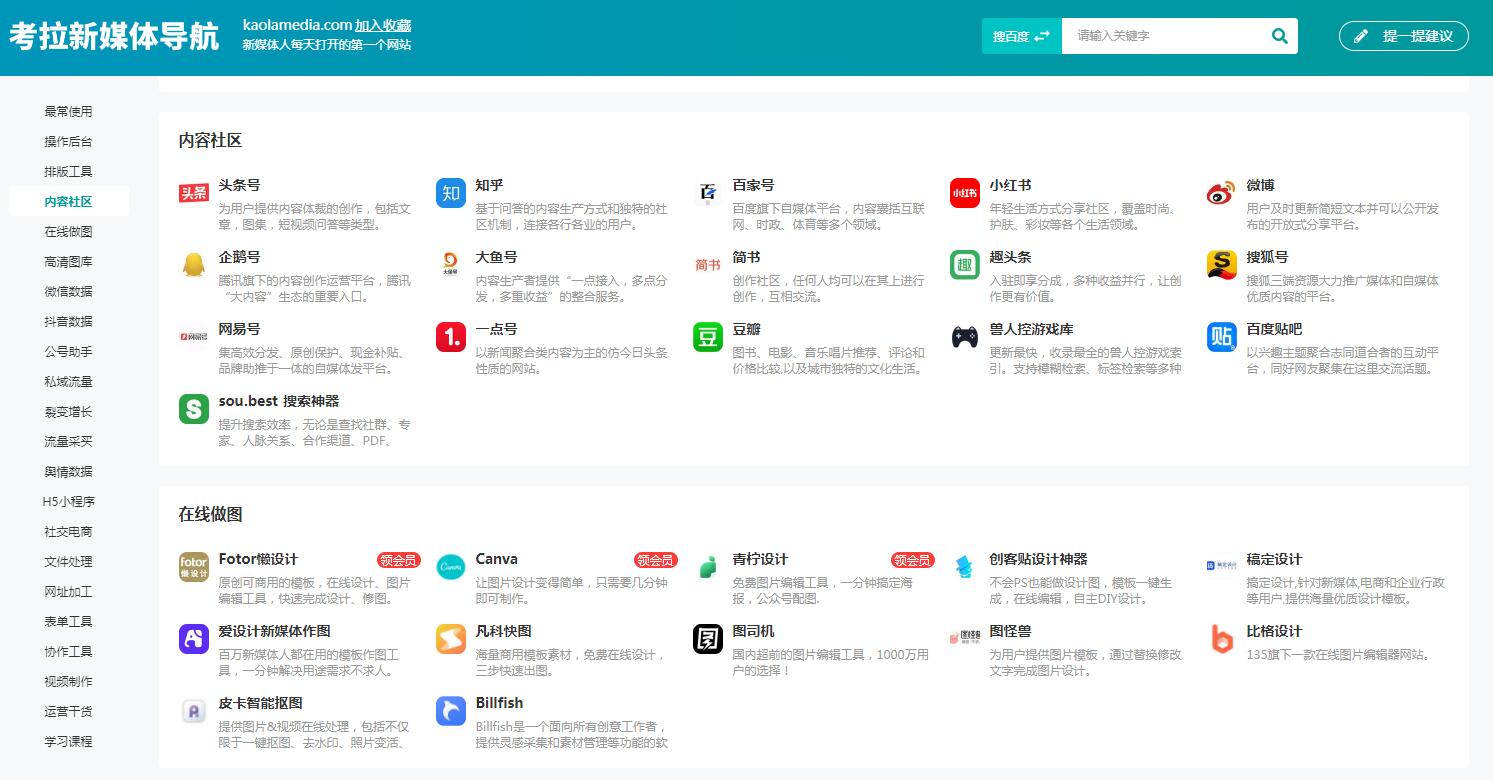The image size is (1493, 780).
Task: Go to 高清图库 in the sidebar
Action: pyautogui.click(x=68, y=261)
